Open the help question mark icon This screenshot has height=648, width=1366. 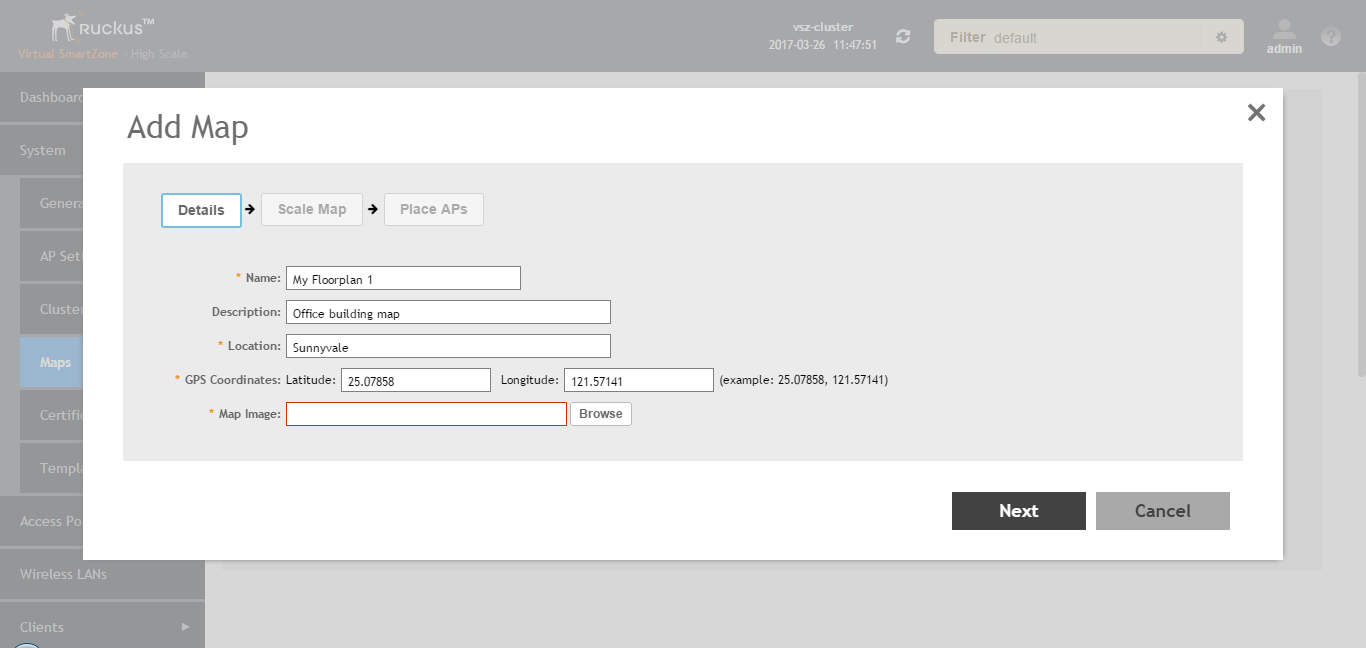point(1330,37)
